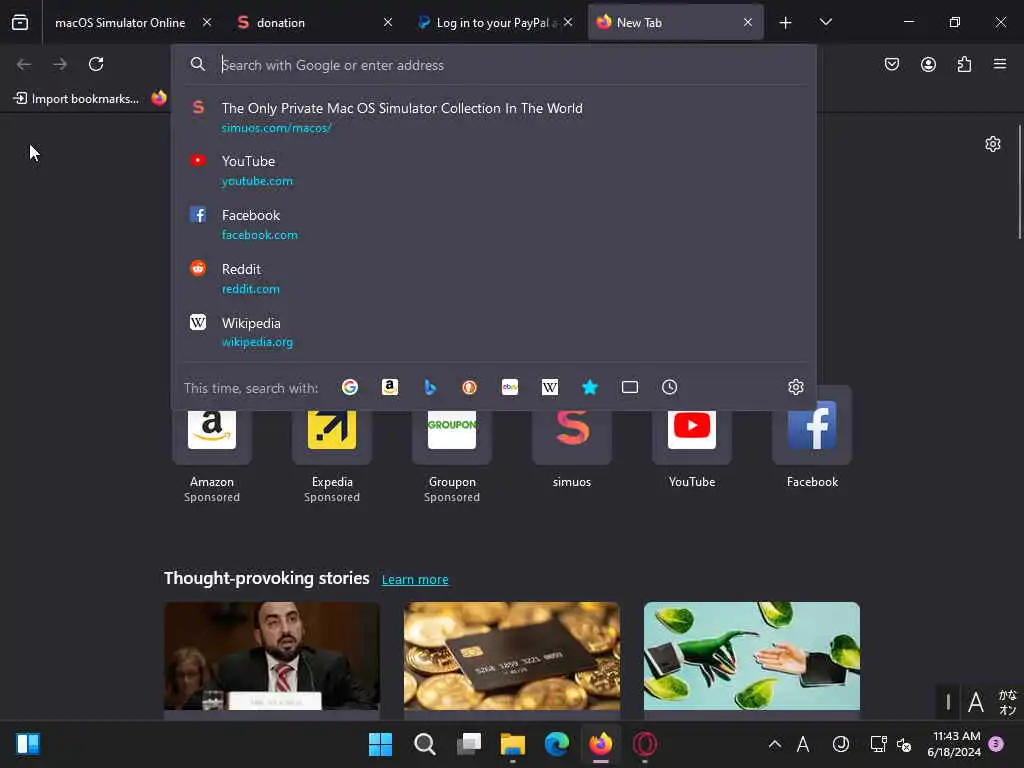This screenshot has width=1024, height=768.
Task: Open Opera browser from taskbar
Action: pyautogui.click(x=645, y=744)
